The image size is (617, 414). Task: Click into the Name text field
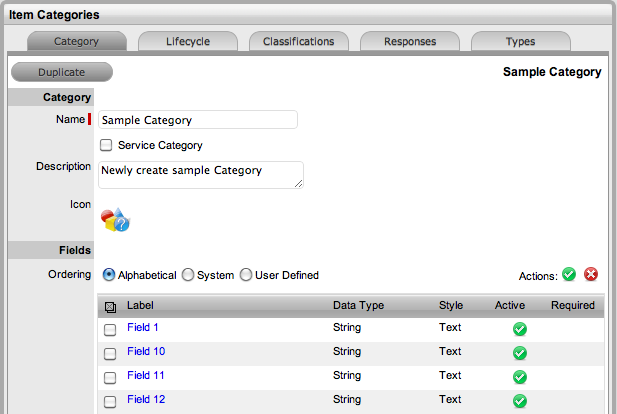197,120
